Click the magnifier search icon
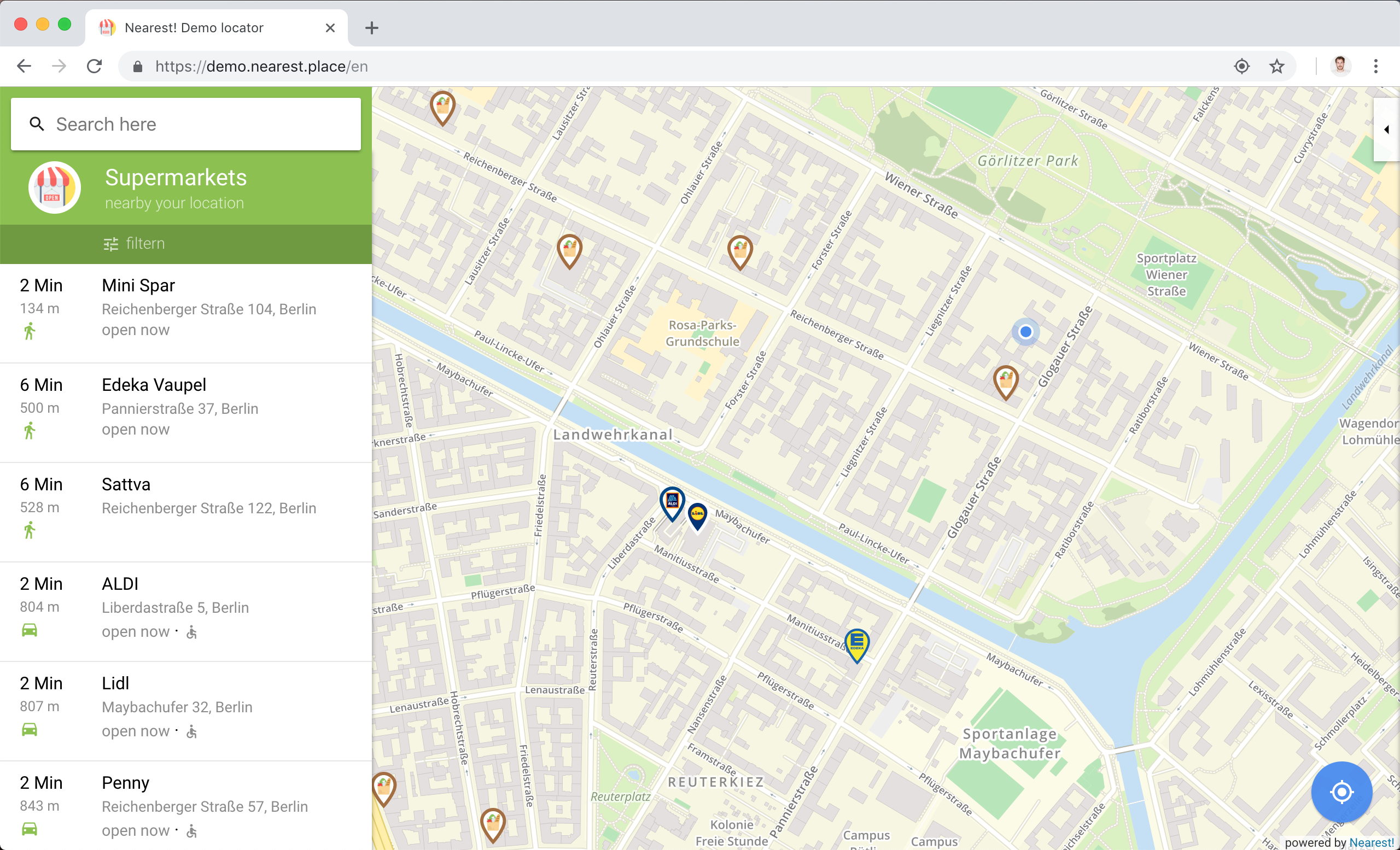This screenshot has height=850, width=1400. [37, 124]
